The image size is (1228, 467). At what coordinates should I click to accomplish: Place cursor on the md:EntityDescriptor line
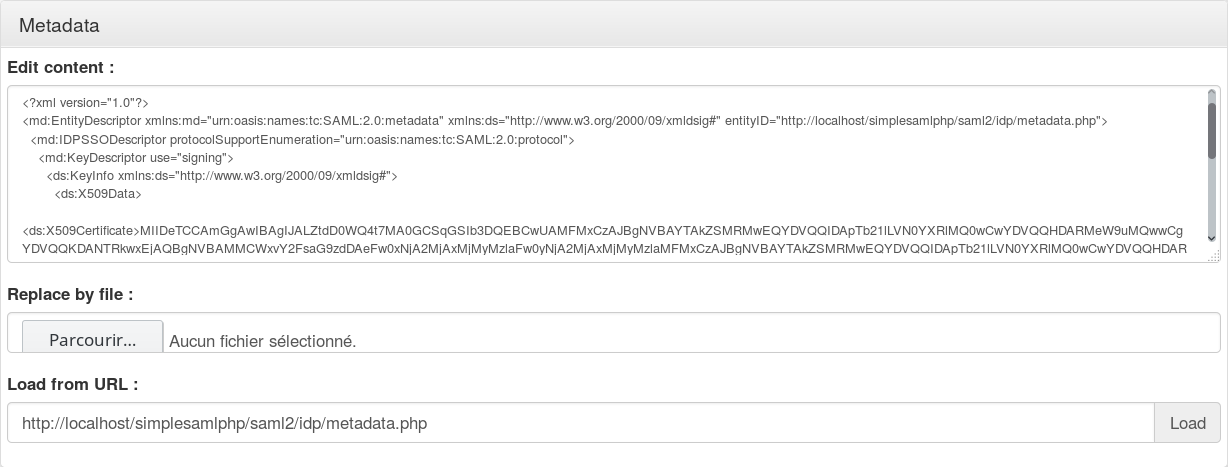click(564, 120)
